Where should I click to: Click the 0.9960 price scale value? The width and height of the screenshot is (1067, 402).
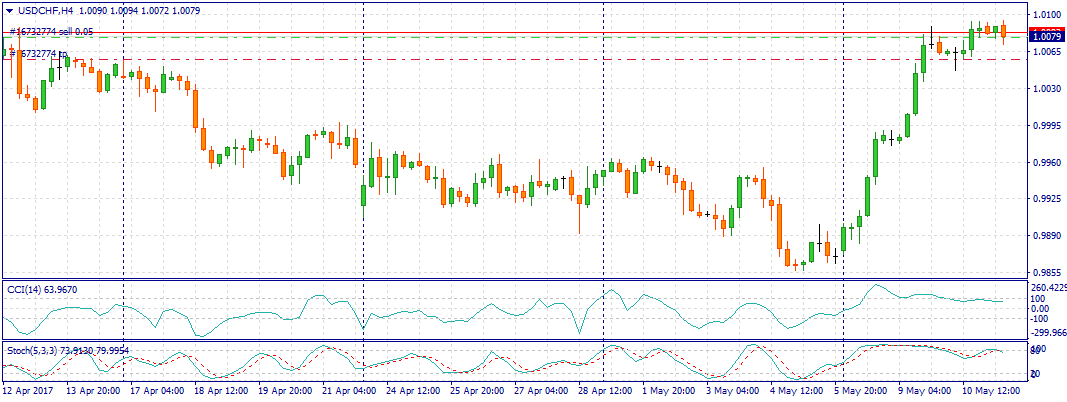(x=1046, y=162)
